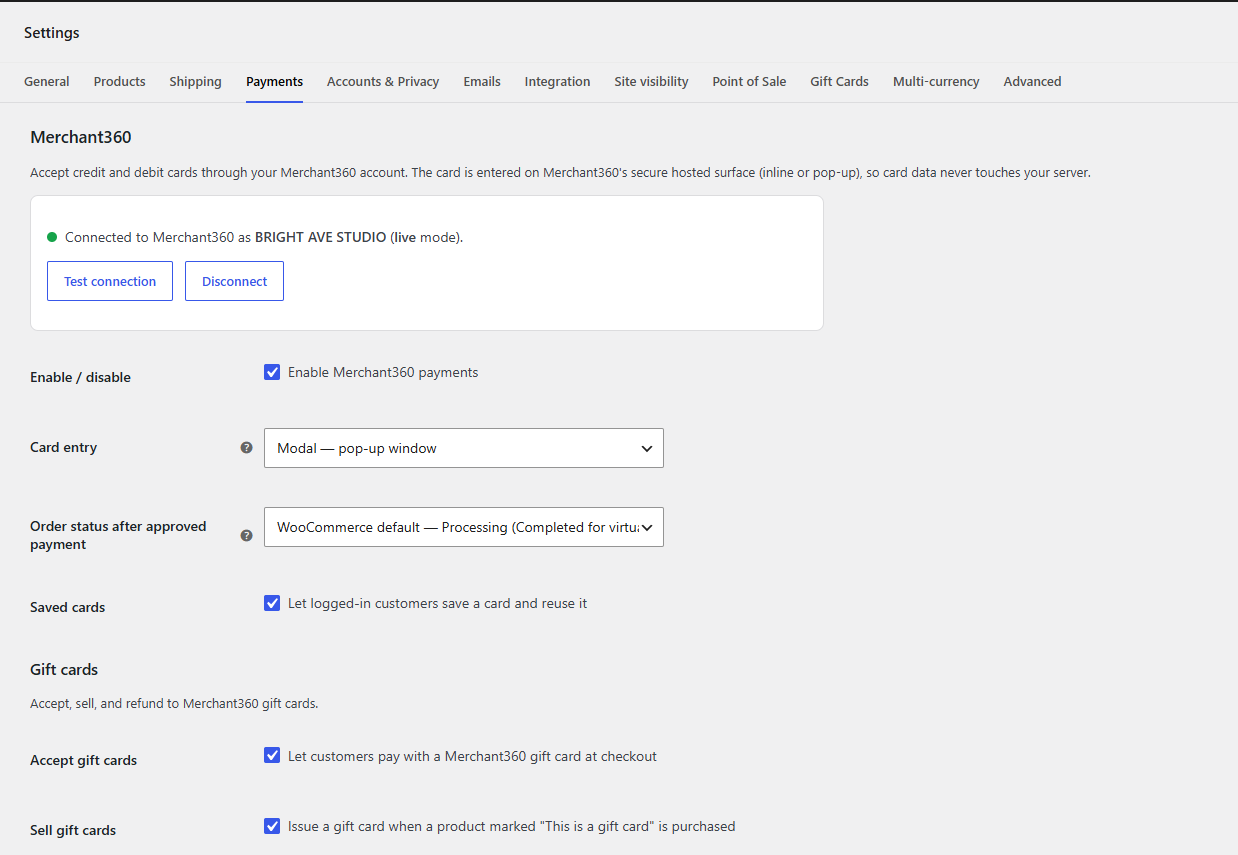Click the Merchant360 section heading
1238x855 pixels.
pos(81,138)
